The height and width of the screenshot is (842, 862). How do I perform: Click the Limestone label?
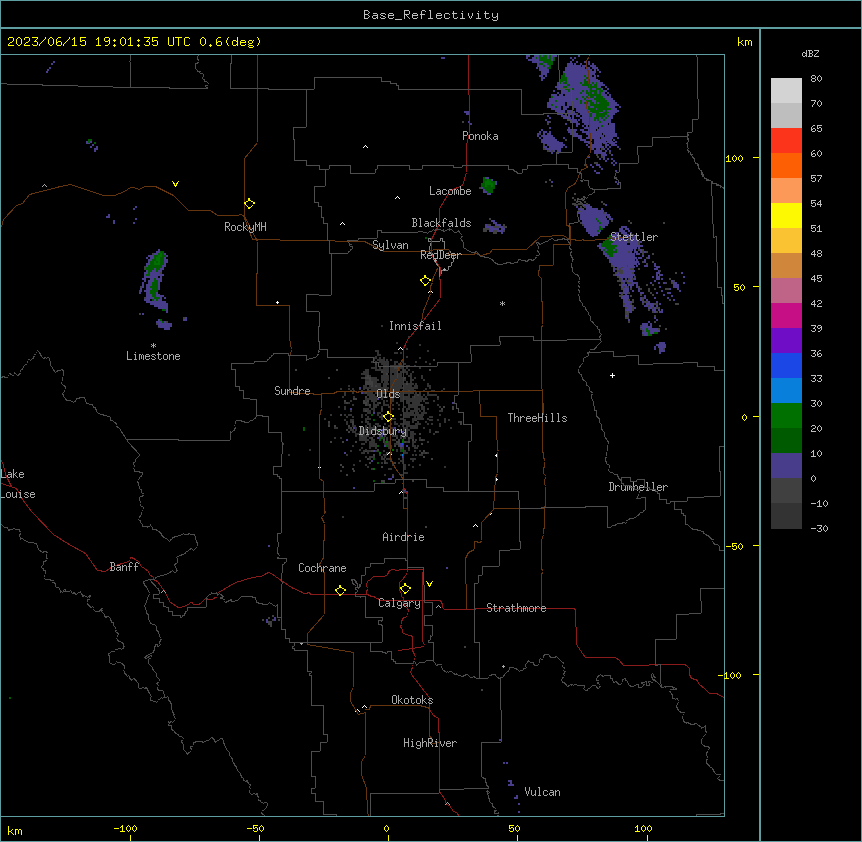pyautogui.click(x=153, y=356)
